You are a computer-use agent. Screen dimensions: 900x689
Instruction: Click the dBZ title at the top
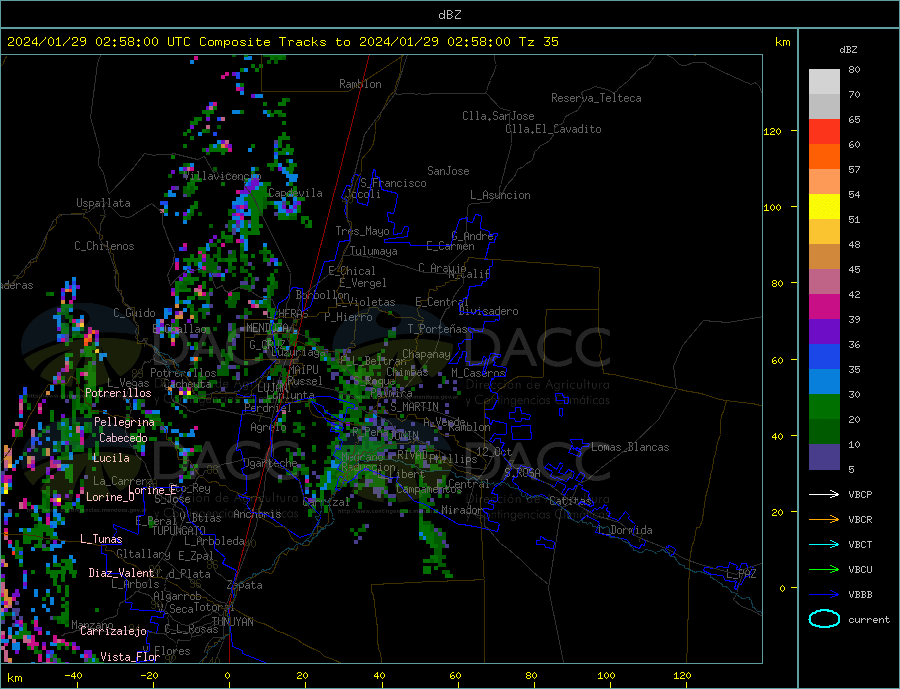pyautogui.click(x=449, y=15)
